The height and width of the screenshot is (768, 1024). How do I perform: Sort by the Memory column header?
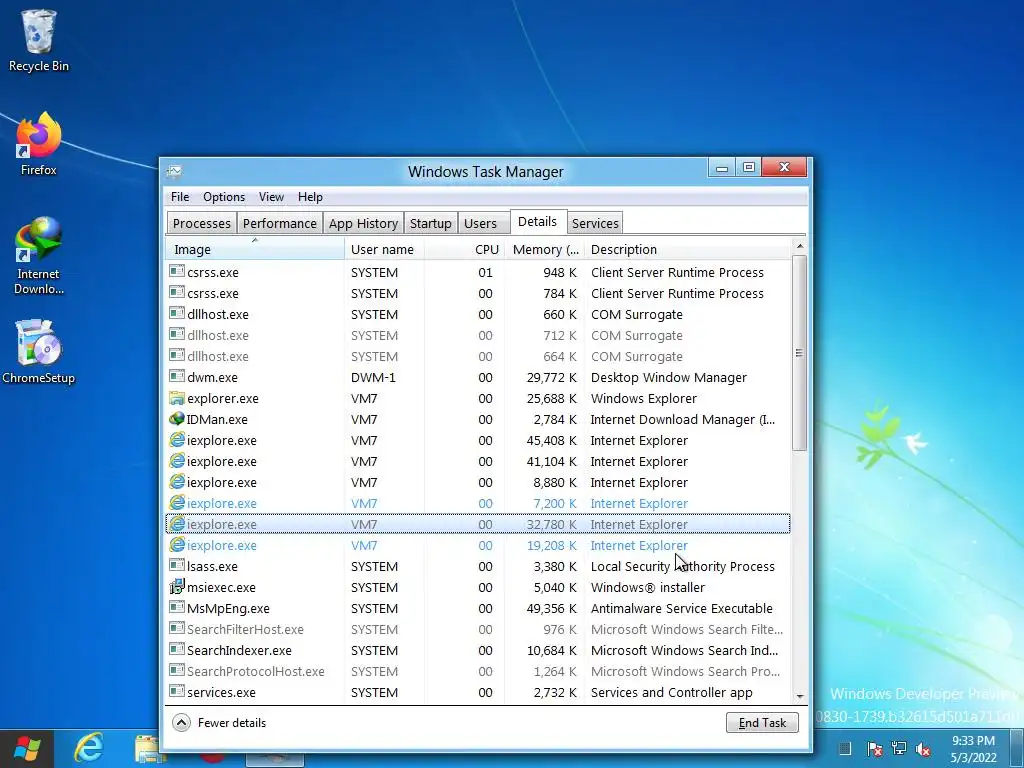544,249
